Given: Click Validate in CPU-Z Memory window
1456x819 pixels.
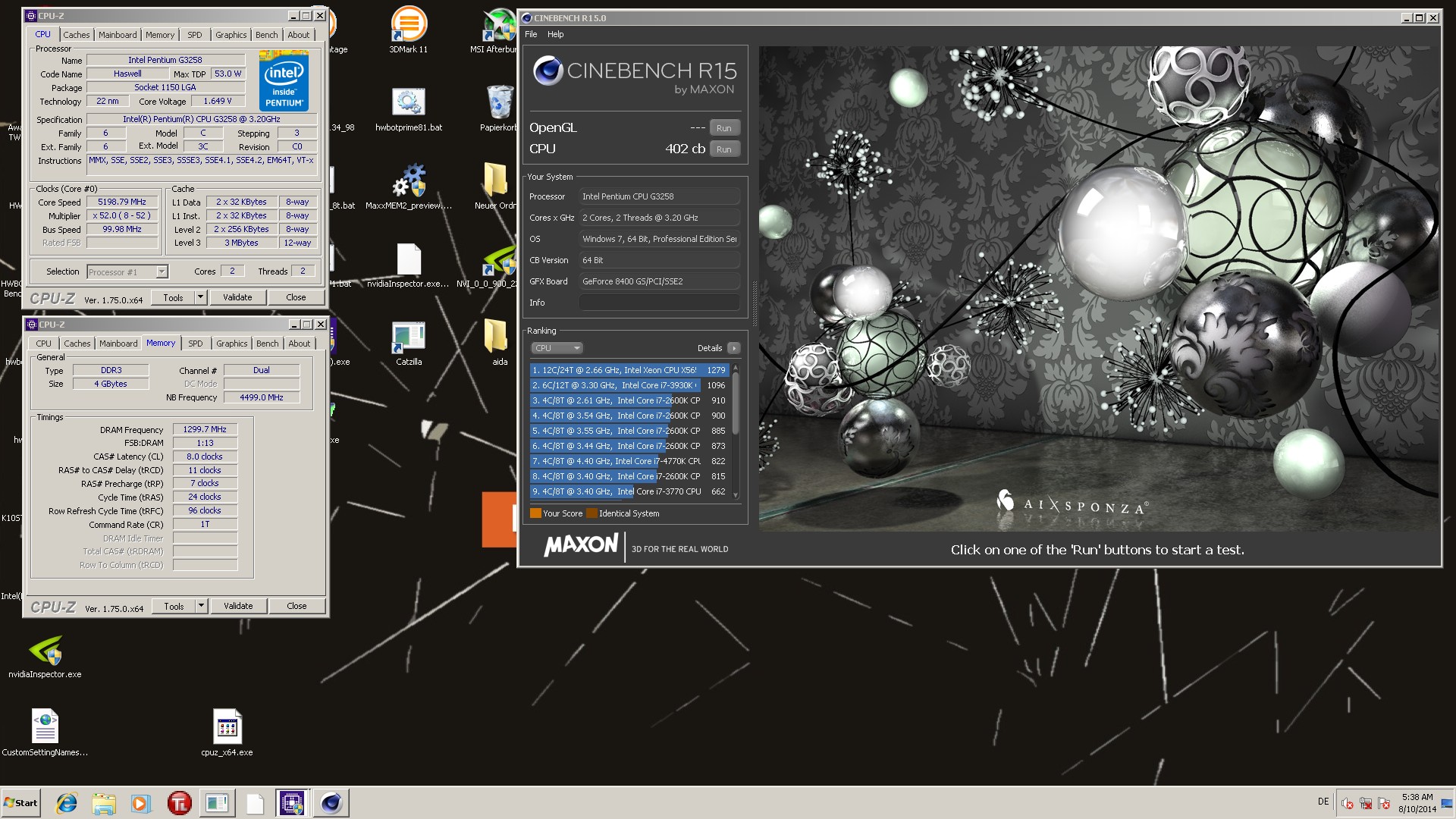Looking at the screenshot, I should pyautogui.click(x=238, y=606).
